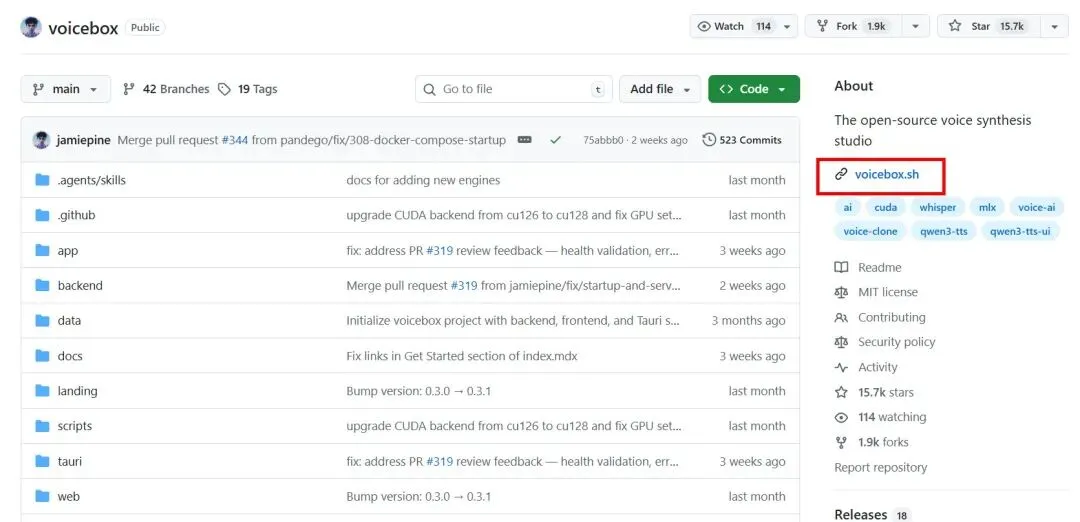
Task: Click the Go to file search field
Action: 513,89
